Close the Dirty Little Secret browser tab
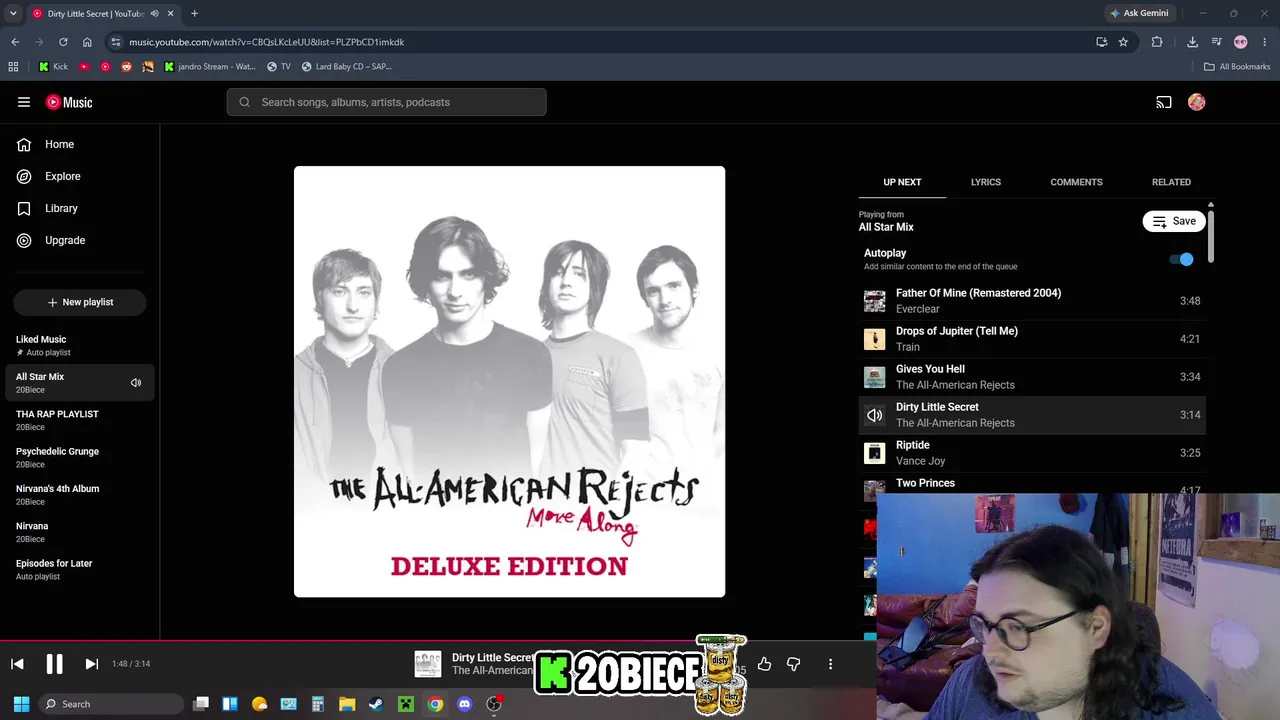The height and width of the screenshot is (720, 1280). pos(170,13)
